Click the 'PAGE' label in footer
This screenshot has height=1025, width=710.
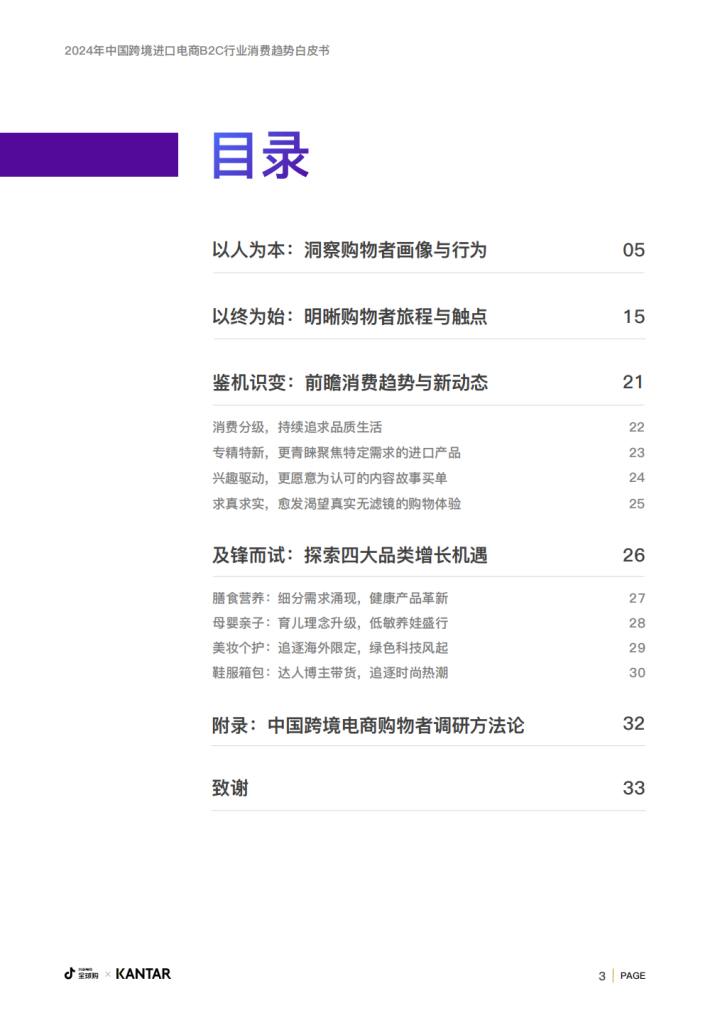(632, 975)
